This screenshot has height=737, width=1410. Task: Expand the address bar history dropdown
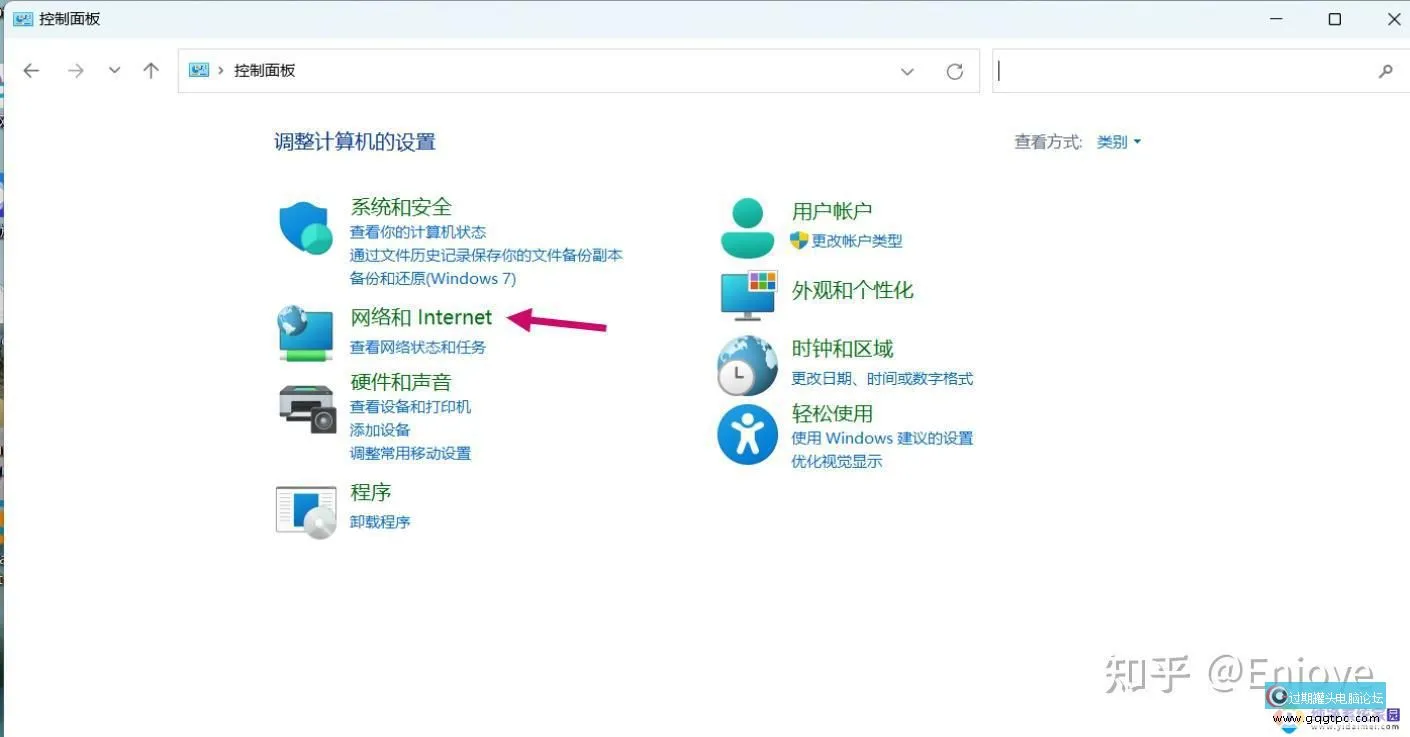pos(907,71)
